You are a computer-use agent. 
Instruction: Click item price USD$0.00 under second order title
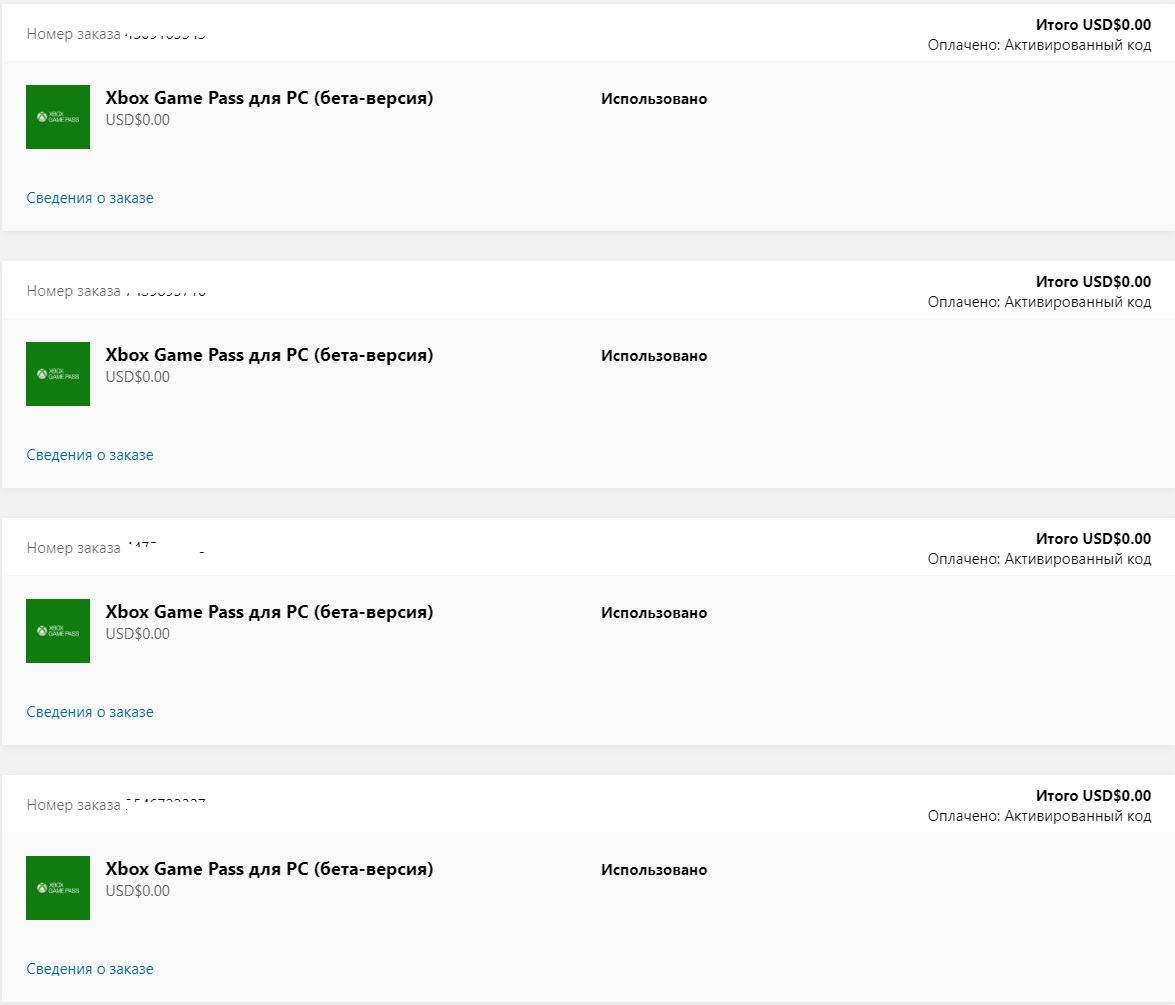coord(138,377)
